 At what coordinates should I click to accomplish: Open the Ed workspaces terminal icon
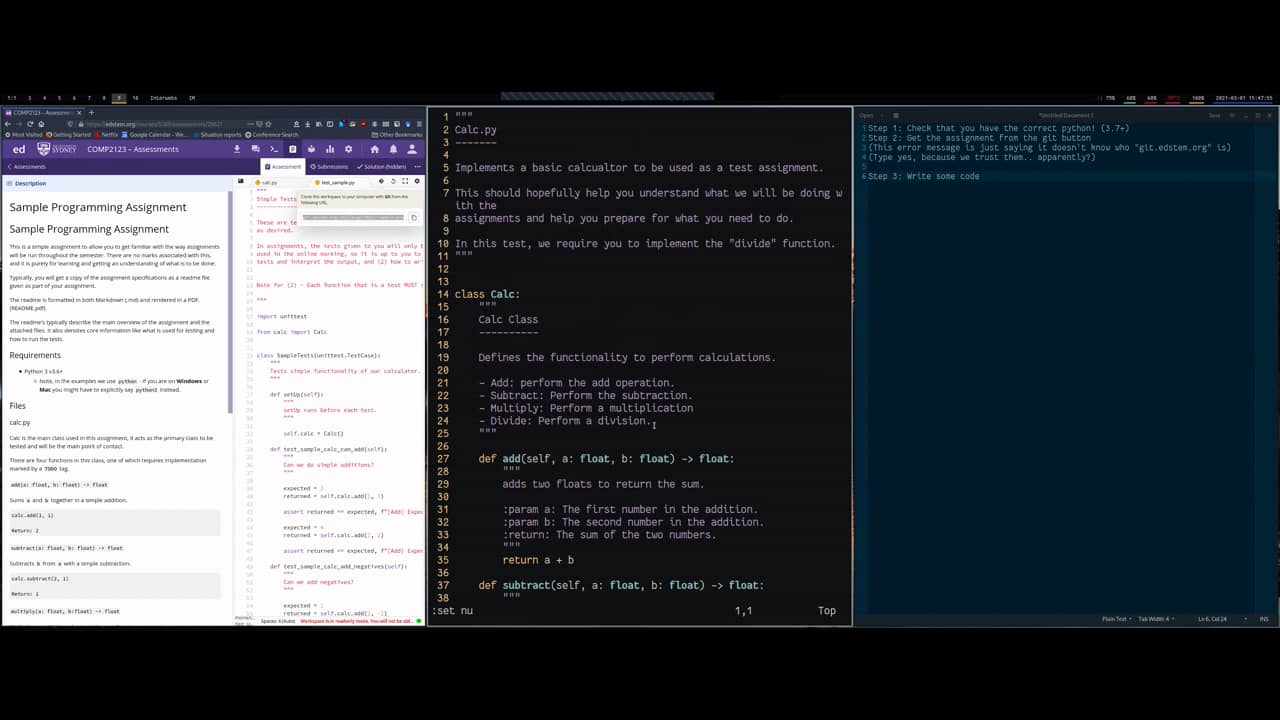pos(274,149)
